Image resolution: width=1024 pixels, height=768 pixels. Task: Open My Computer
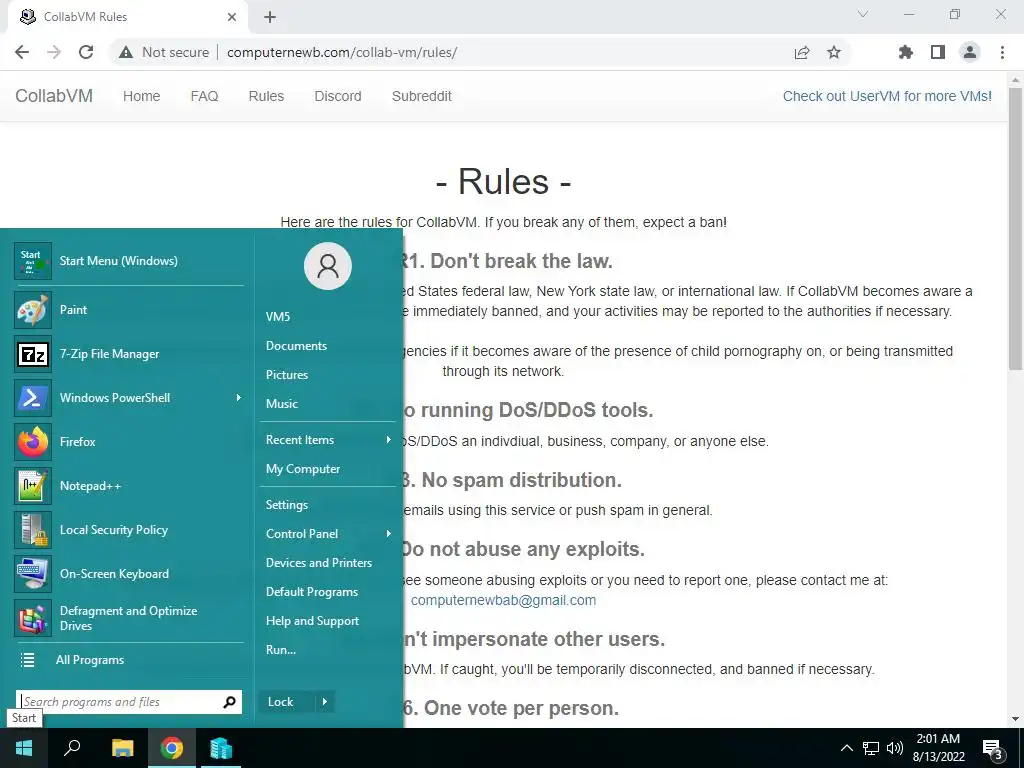[302, 469]
